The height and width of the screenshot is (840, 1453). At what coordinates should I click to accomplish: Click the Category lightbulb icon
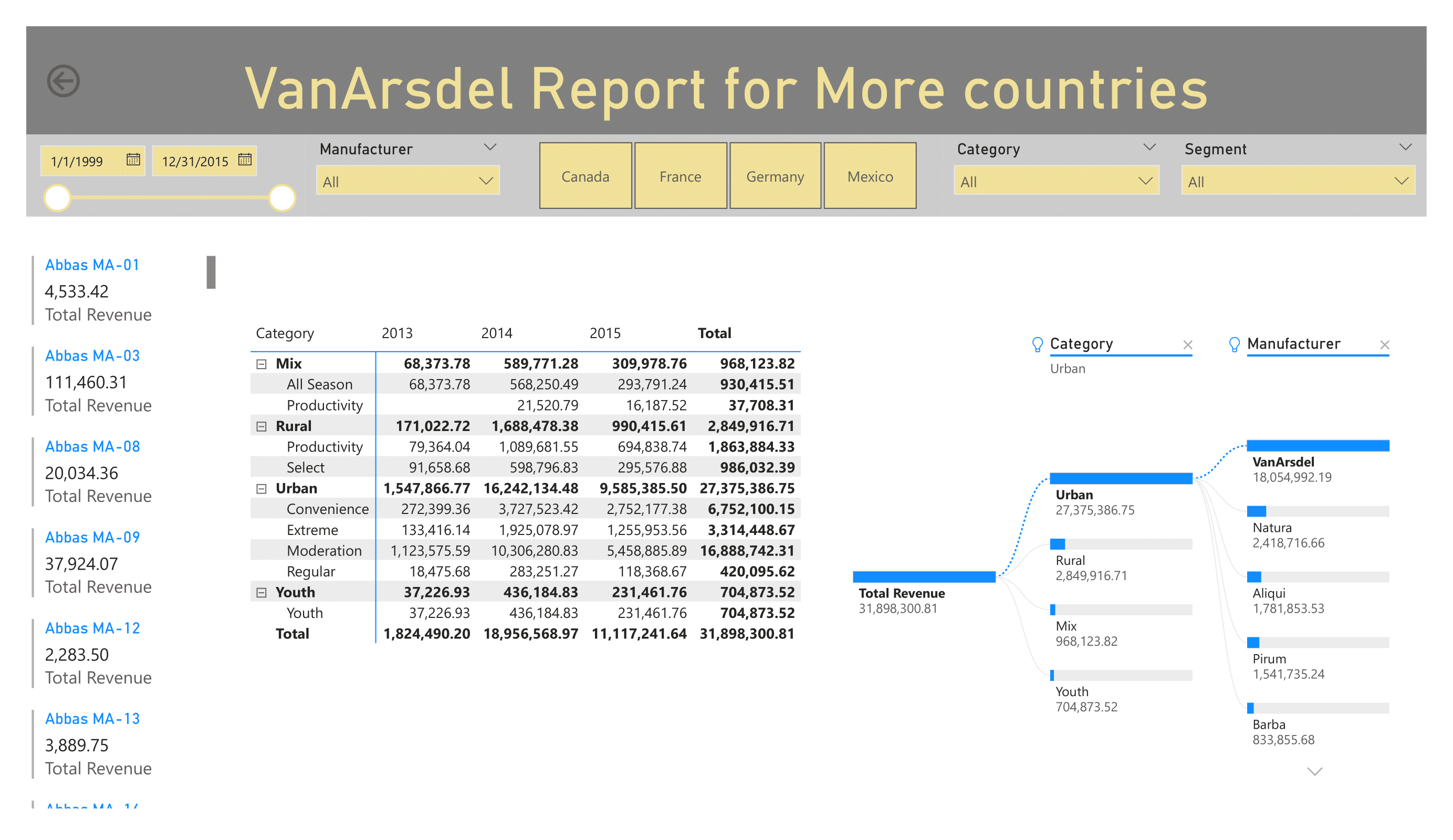(x=1037, y=345)
